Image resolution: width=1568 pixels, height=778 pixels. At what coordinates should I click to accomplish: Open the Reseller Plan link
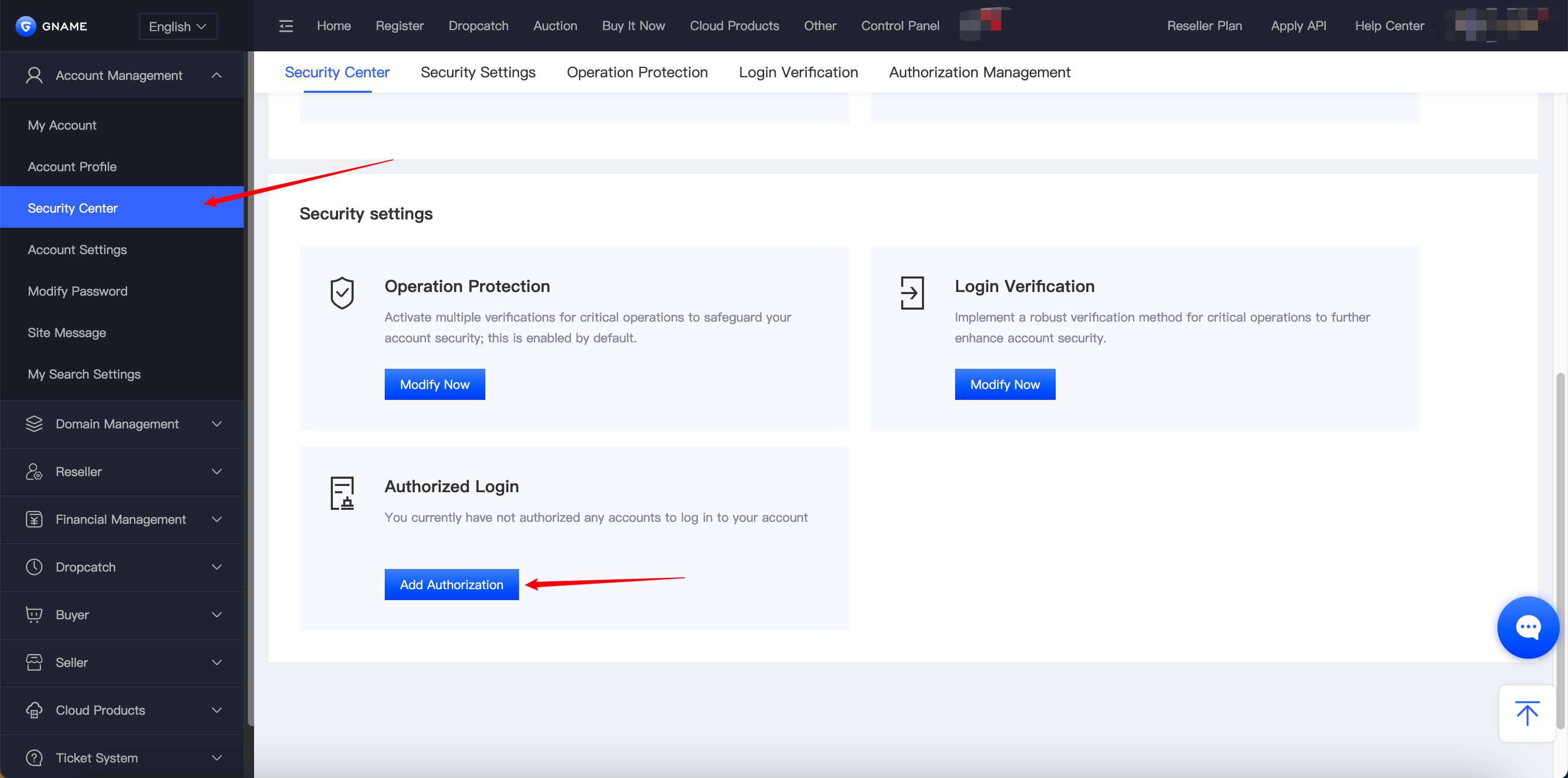coord(1204,26)
